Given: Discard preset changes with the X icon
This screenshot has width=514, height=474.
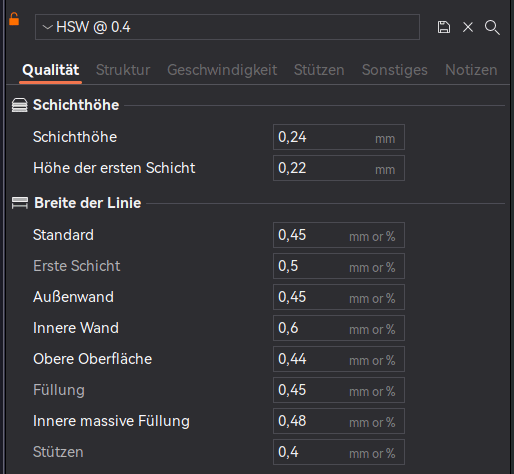Looking at the screenshot, I should 468,27.
